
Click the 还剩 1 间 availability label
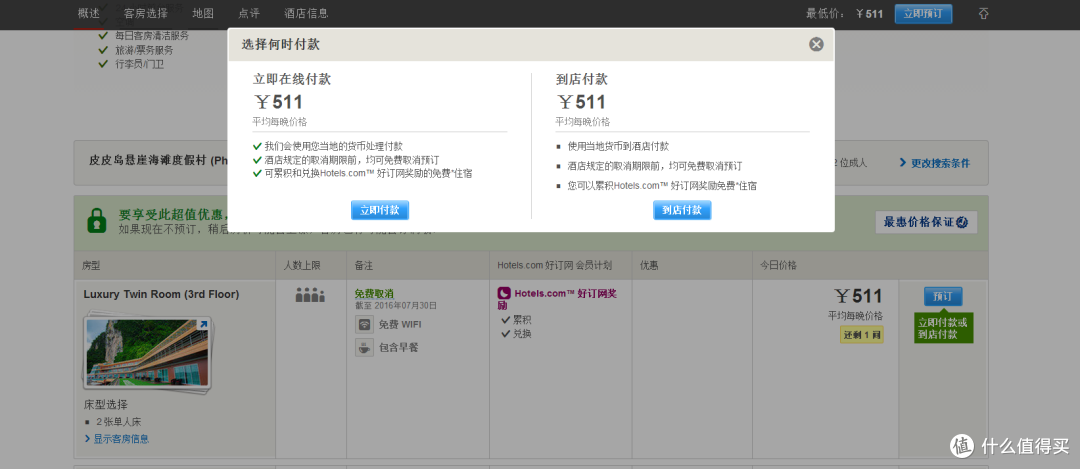[x=861, y=335]
